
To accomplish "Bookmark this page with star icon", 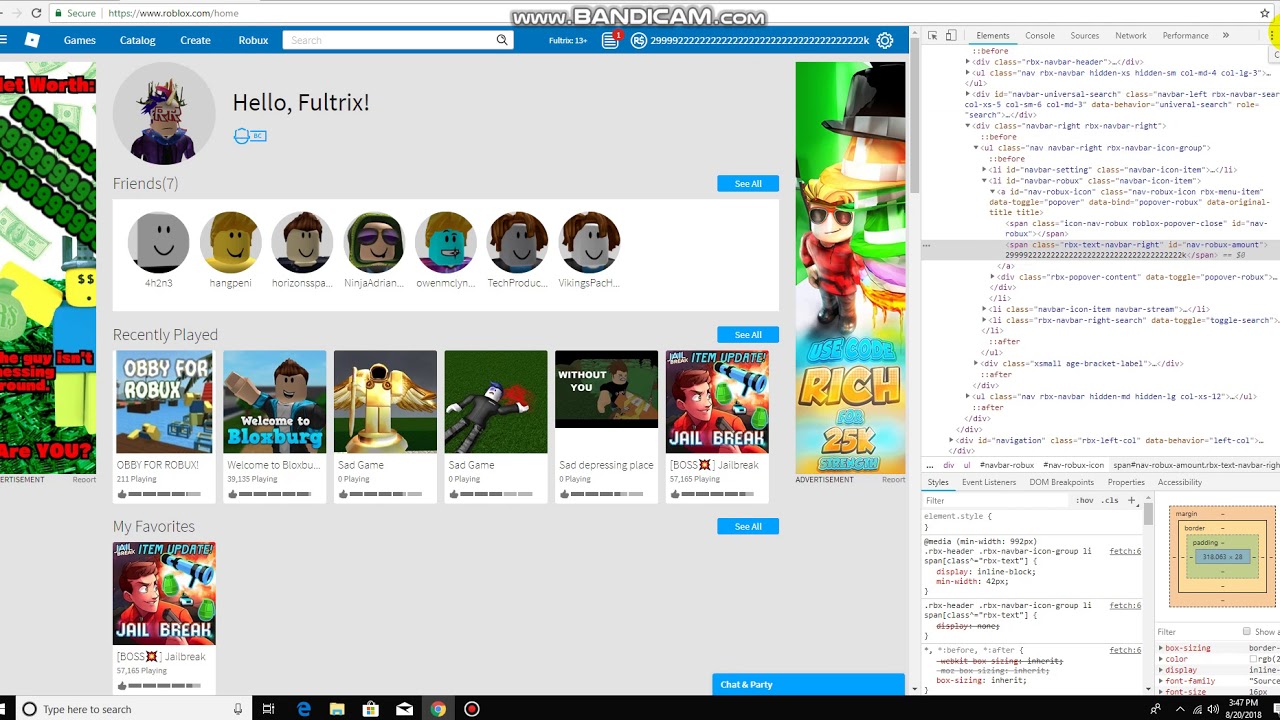I will 1265,13.
